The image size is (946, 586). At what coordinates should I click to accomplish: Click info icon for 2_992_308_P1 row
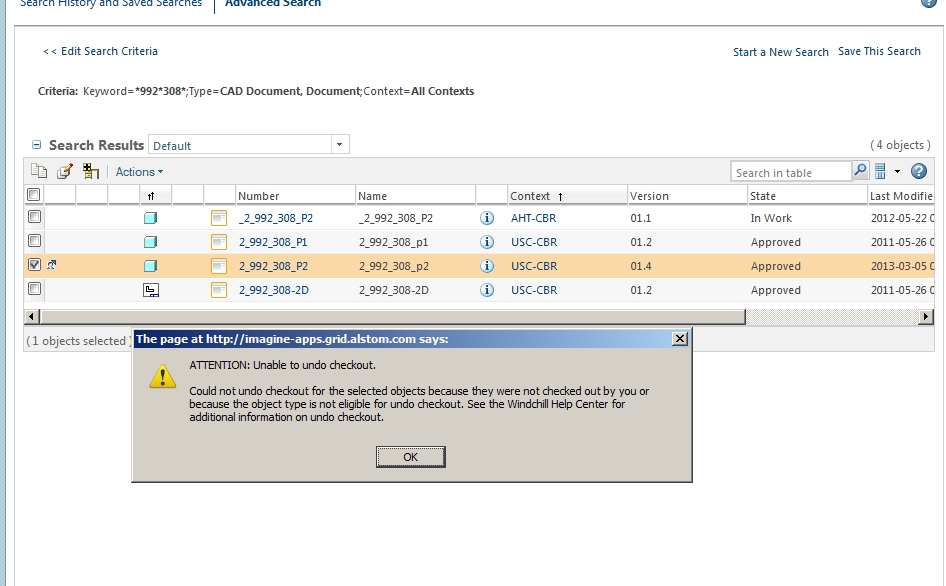click(487, 242)
